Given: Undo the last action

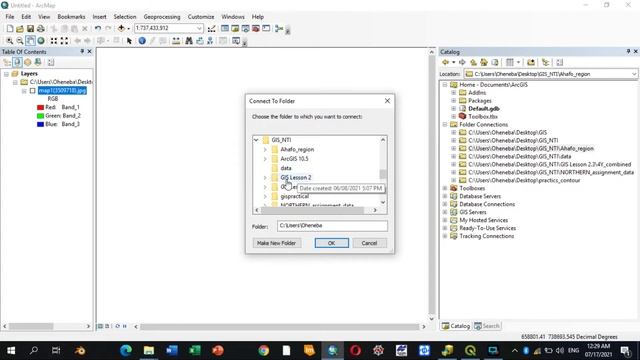Looking at the screenshot, I should tap(98, 29).
